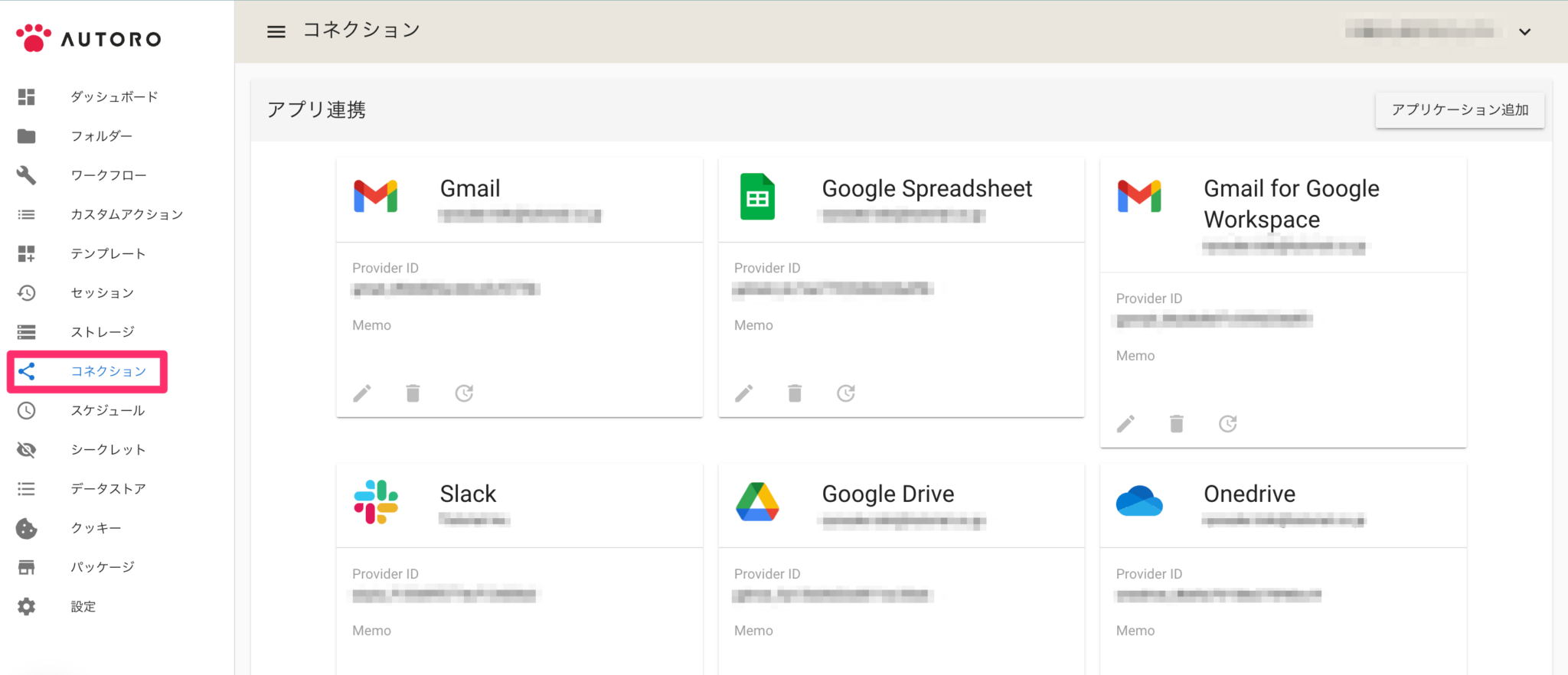Click the Onedrive cloud icon
The height and width of the screenshot is (675, 1568).
click(1139, 501)
